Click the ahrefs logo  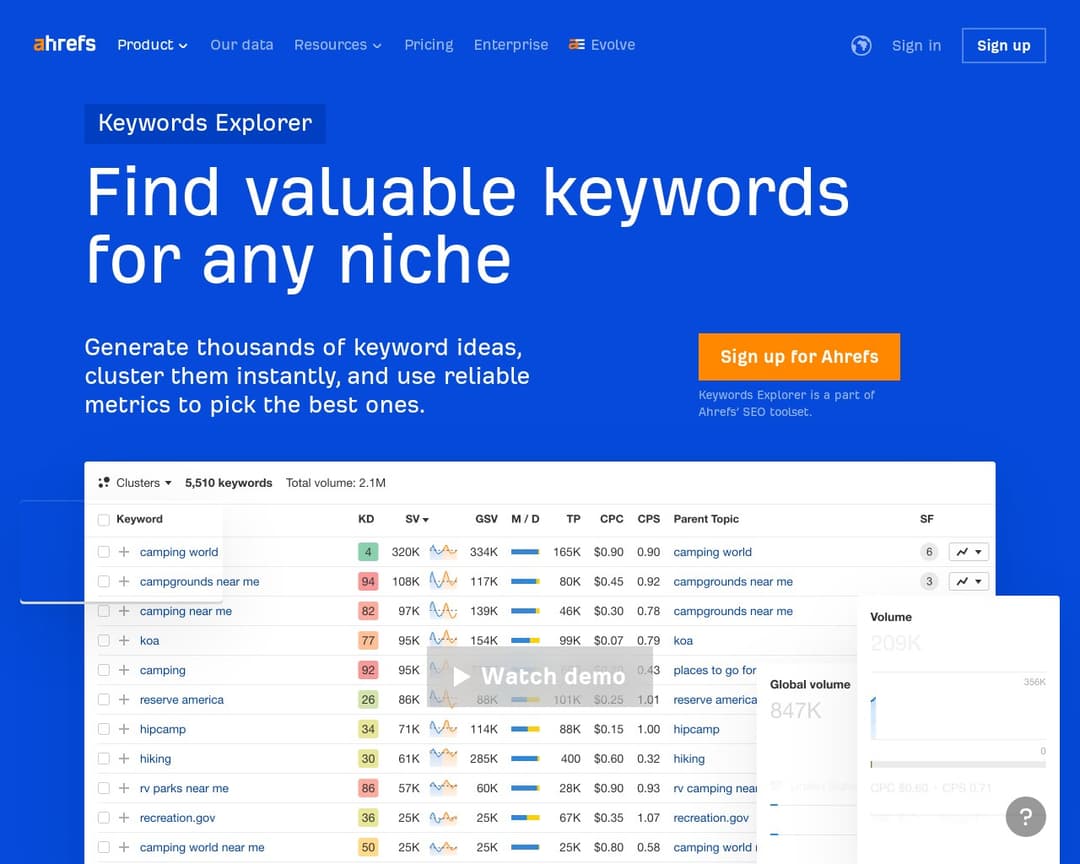tap(64, 44)
